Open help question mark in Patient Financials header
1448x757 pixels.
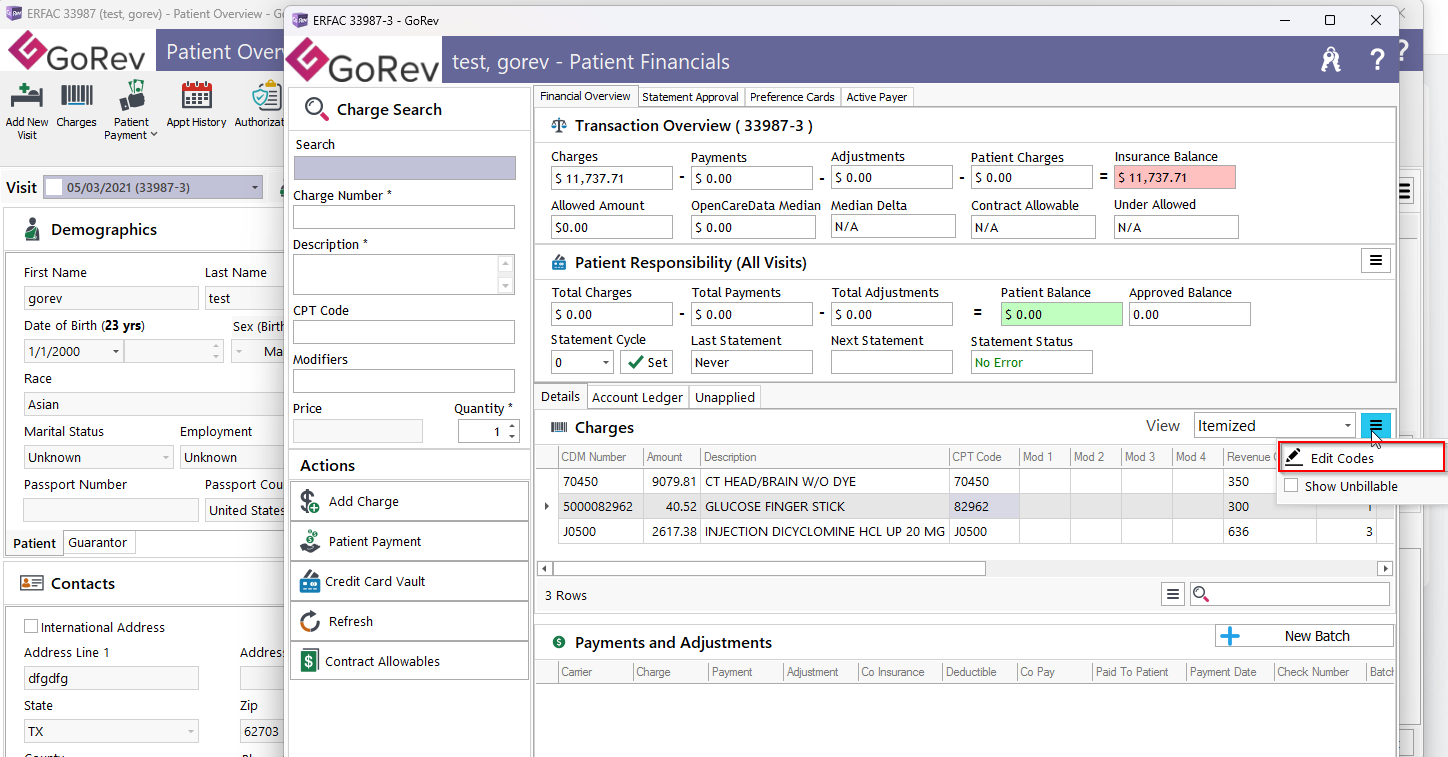(1377, 60)
